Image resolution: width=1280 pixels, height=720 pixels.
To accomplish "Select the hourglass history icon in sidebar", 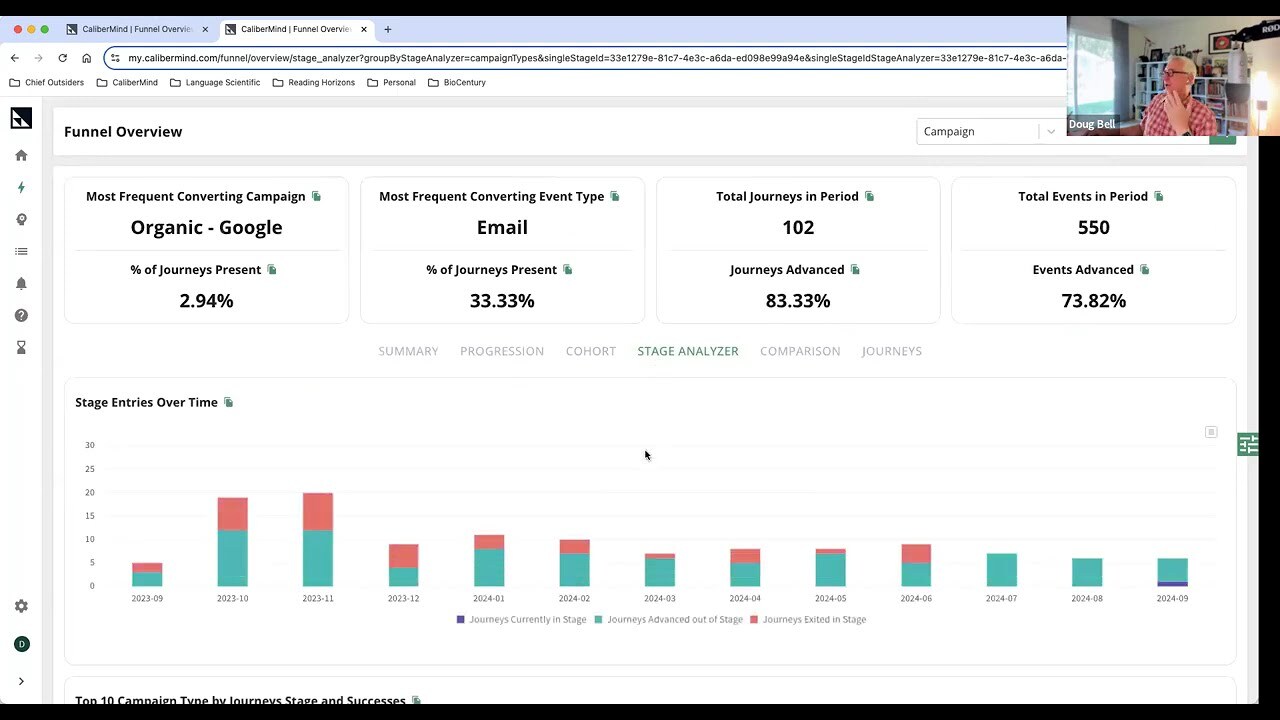I will (21, 347).
